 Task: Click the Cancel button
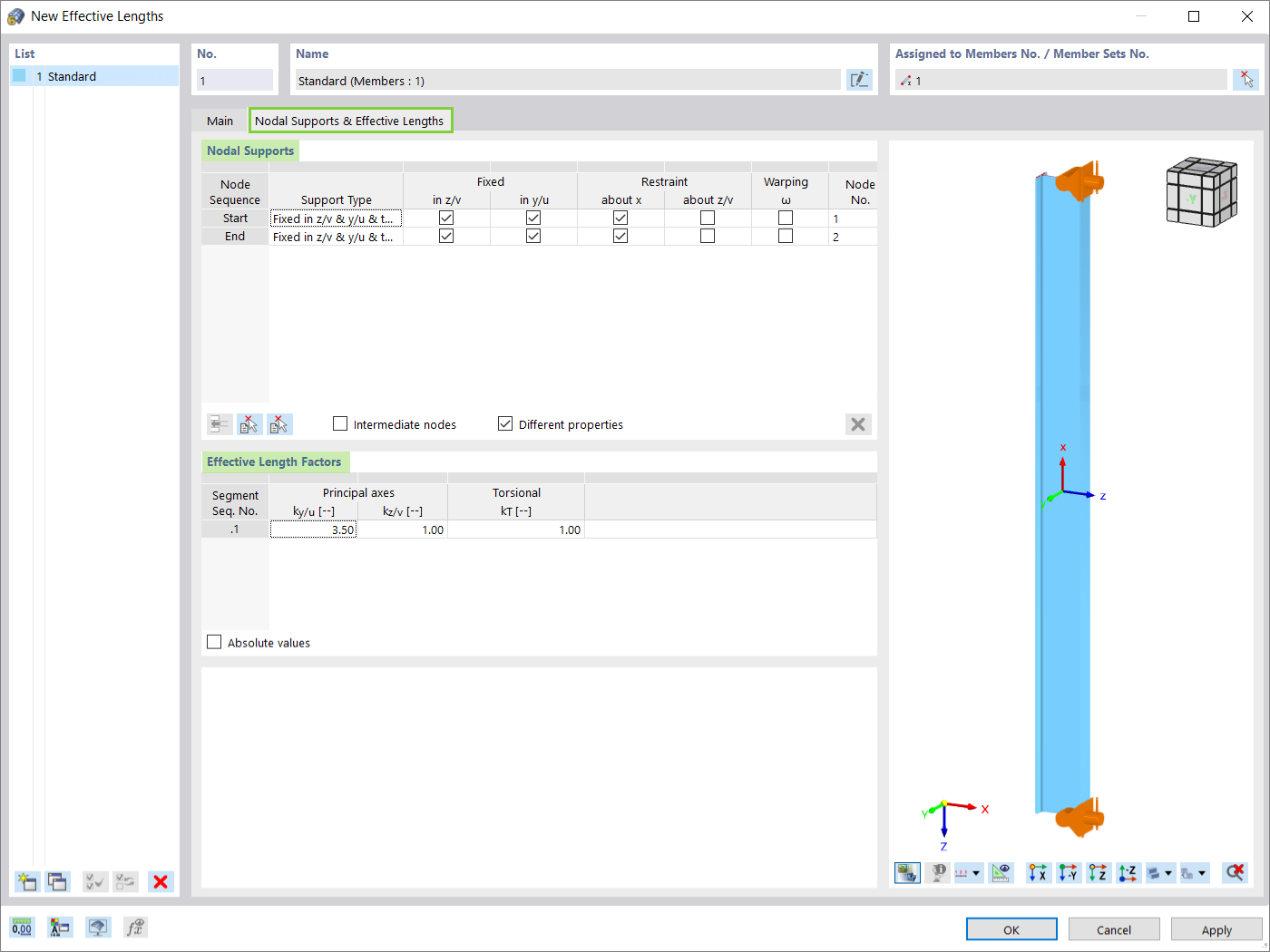pyautogui.click(x=1114, y=929)
